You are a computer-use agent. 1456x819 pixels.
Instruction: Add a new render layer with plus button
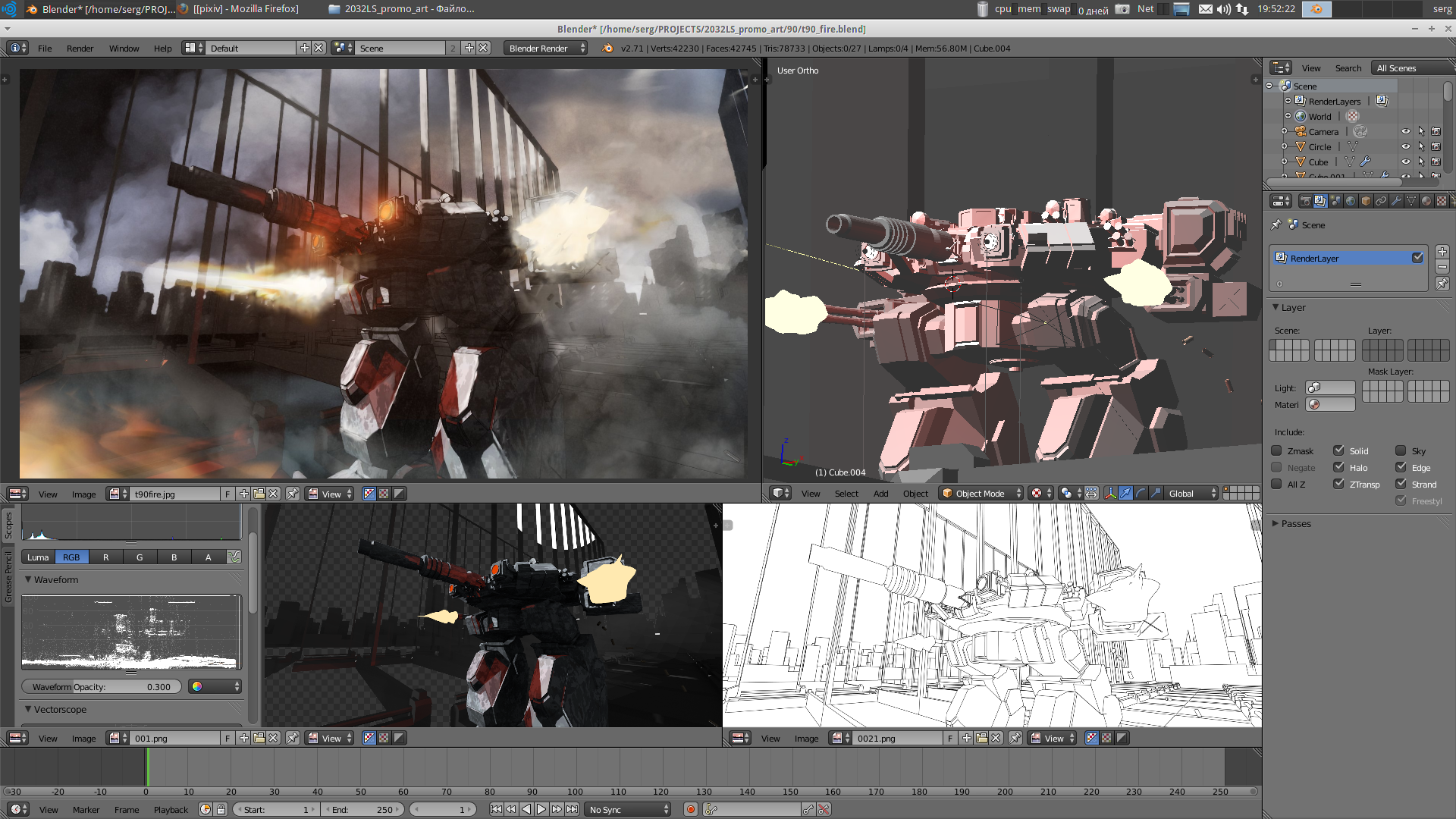(1442, 252)
